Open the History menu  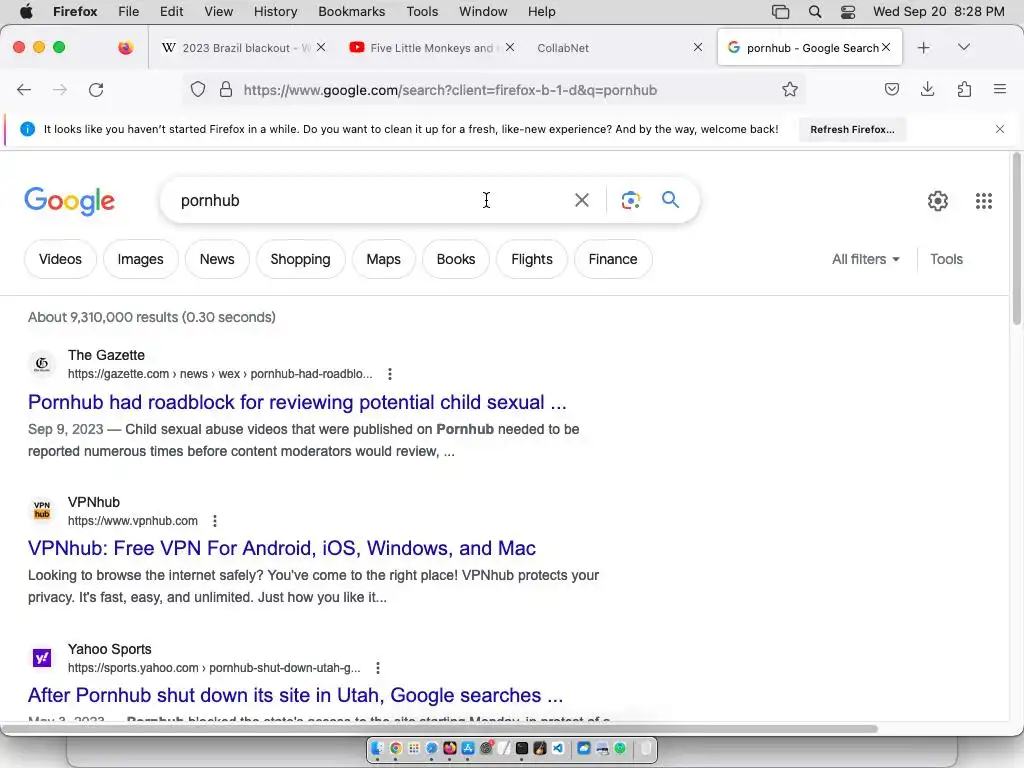click(x=275, y=11)
